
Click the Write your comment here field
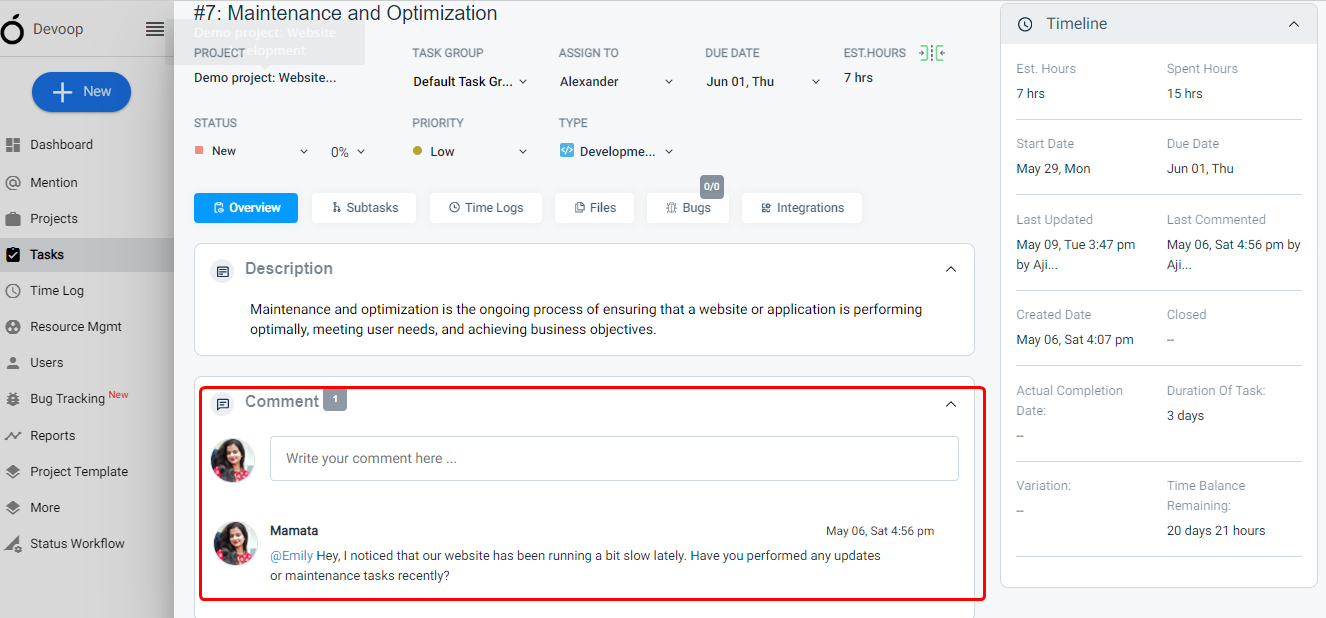click(x=614, y=458)
